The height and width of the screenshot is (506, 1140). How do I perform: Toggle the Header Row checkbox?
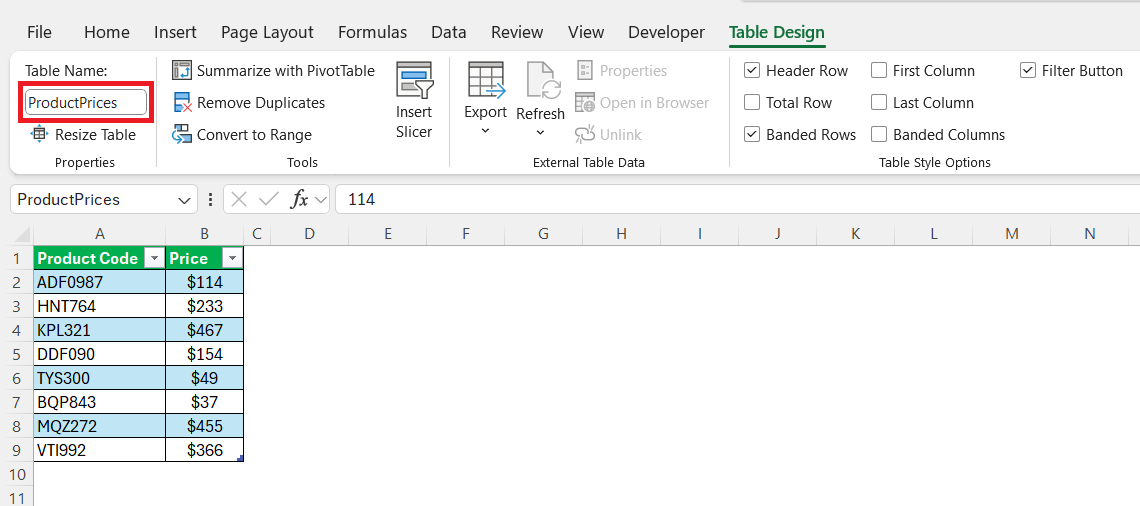tap(752, 71)
